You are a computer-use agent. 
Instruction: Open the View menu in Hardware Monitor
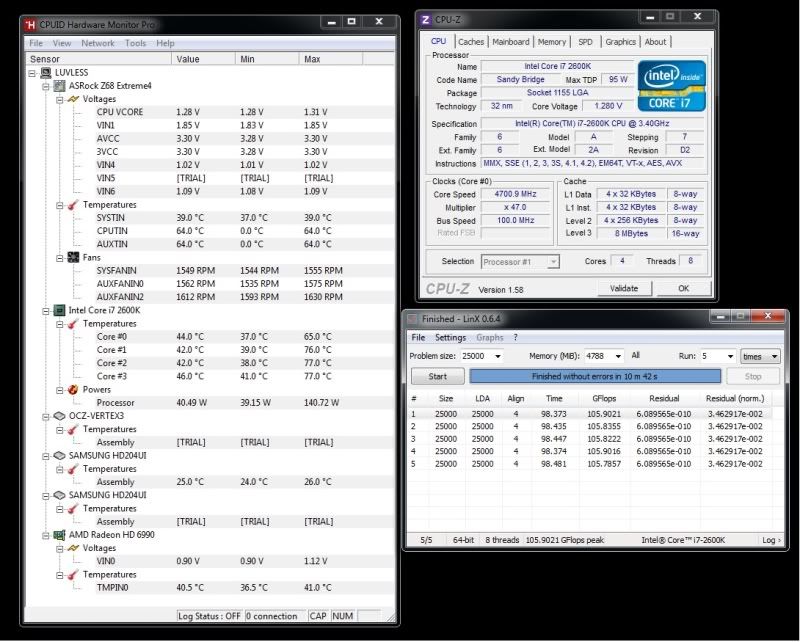[x=62, y=43]
